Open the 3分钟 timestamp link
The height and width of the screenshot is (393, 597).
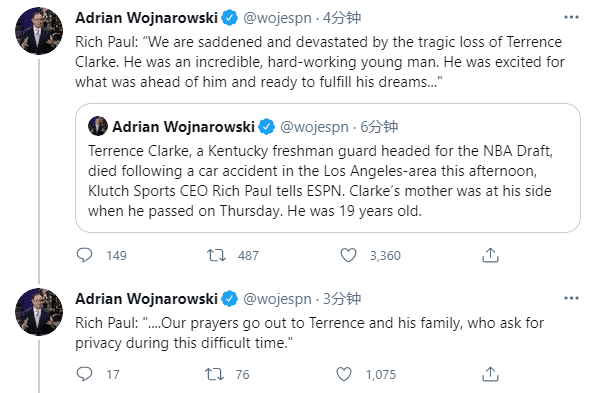tap(342, 299)
